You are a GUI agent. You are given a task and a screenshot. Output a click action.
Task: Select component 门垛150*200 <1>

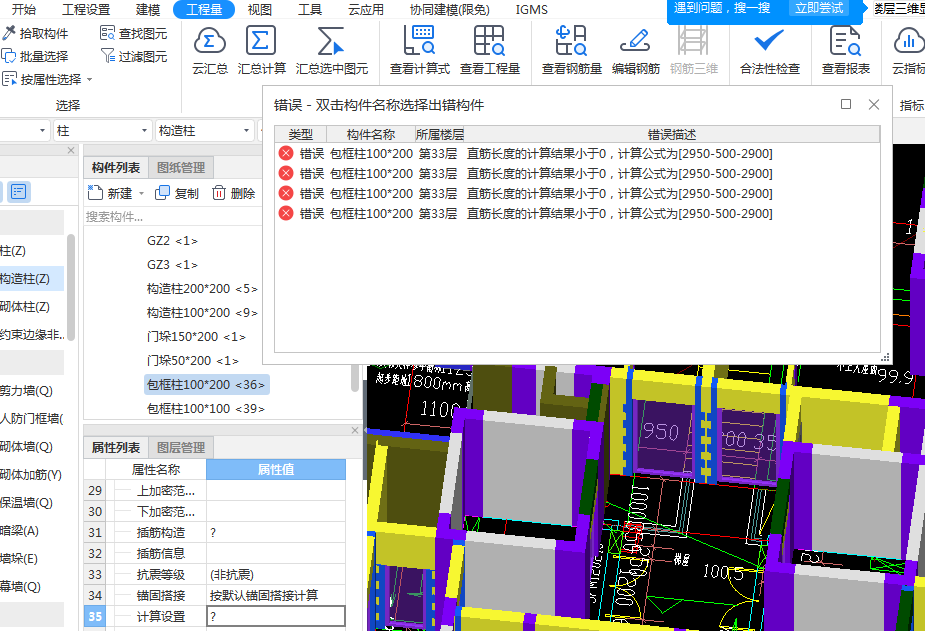196,337
